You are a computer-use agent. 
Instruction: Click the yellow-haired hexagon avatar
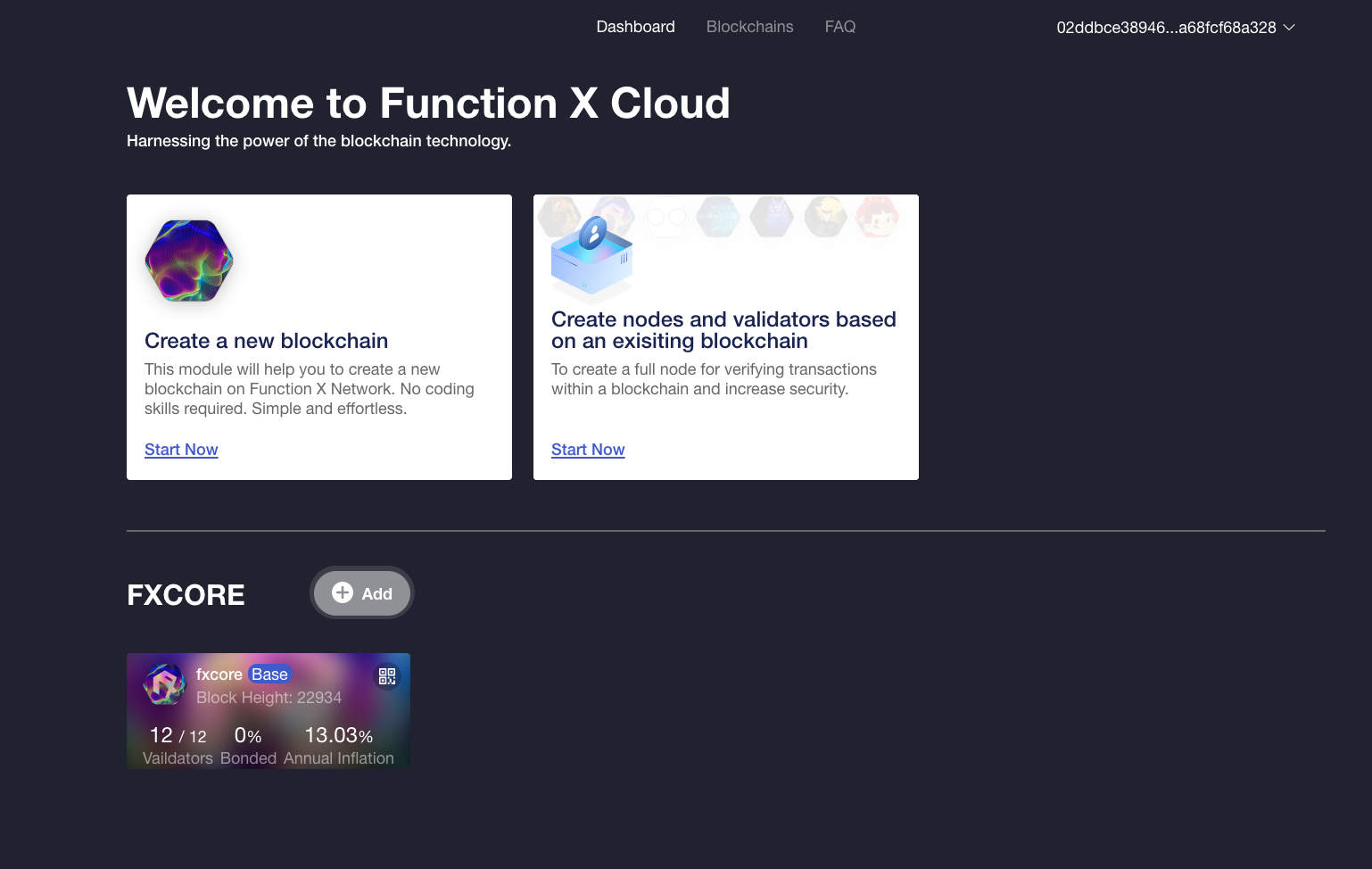pyautogui.click(x=825, y=217)
